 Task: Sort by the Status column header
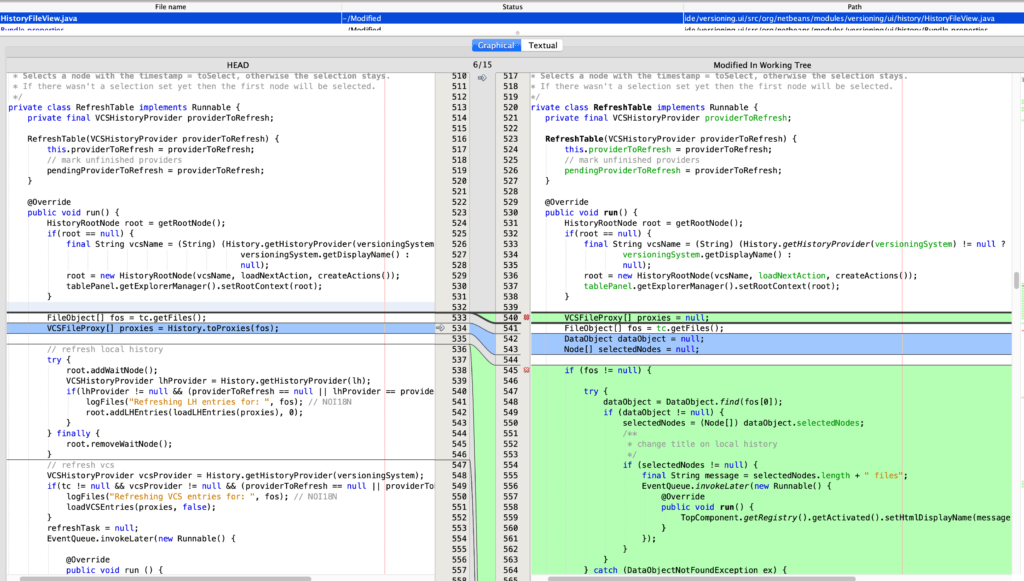[x=511, y=6]
